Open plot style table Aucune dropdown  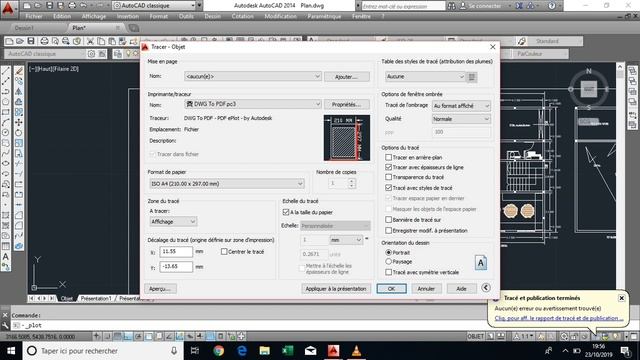pos(425,77)
